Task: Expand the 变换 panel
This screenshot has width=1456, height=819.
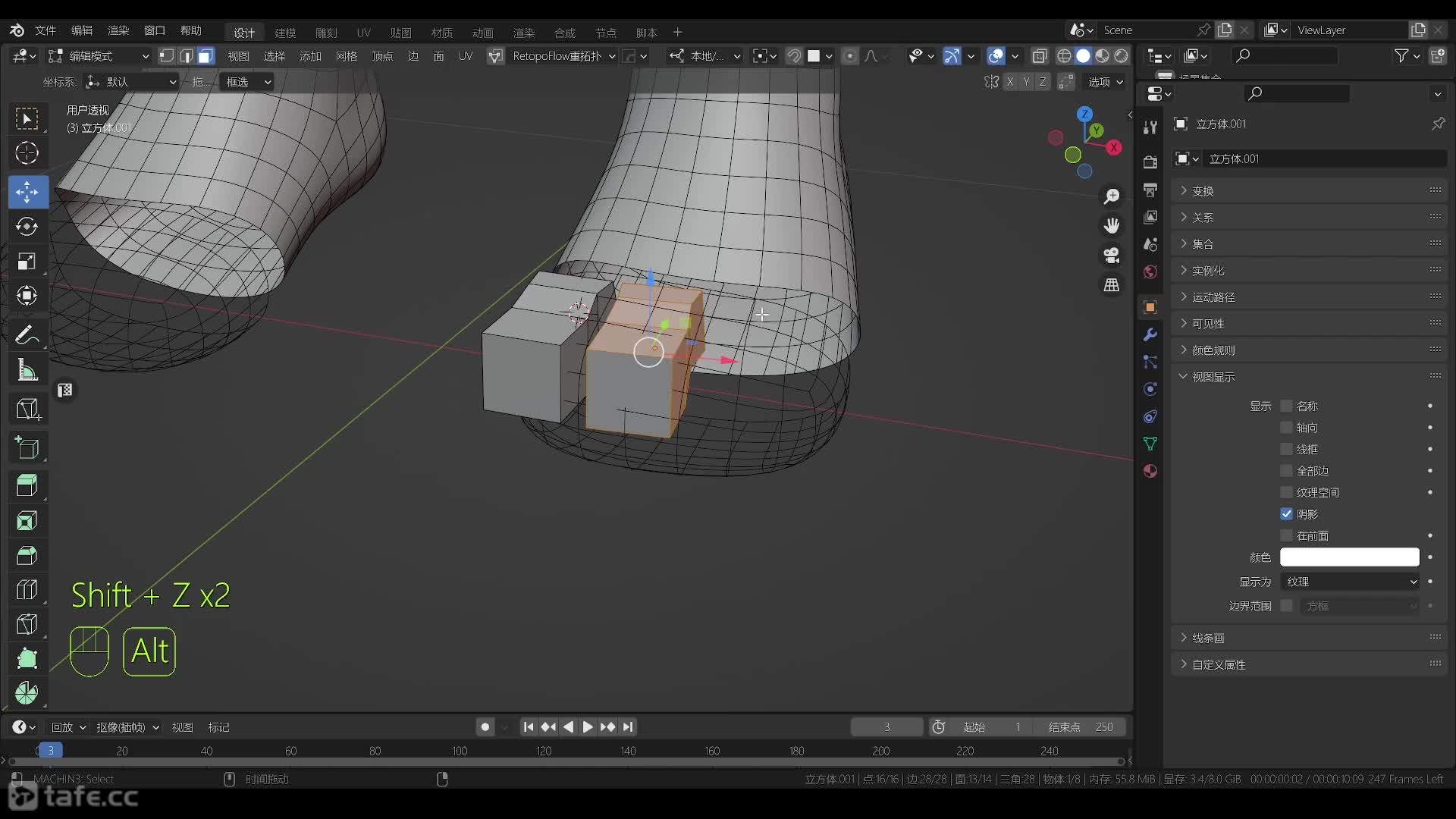Action: pyautogui.click(x=1309, y=190)
